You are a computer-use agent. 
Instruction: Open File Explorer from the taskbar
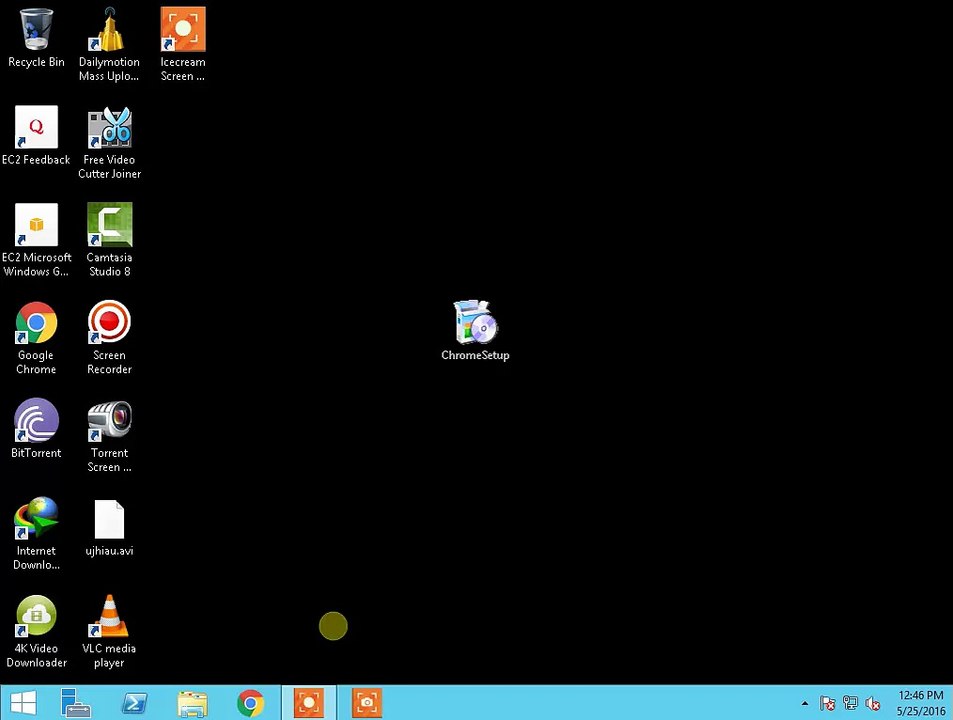(x=192, y=704)
